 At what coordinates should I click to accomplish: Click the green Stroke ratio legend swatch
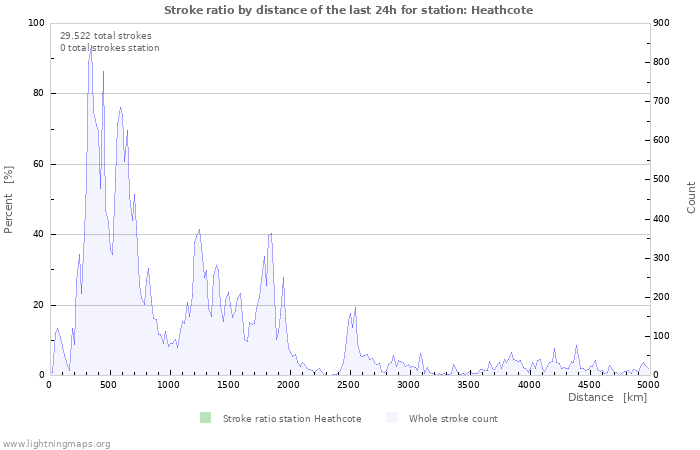pos(205,418)
